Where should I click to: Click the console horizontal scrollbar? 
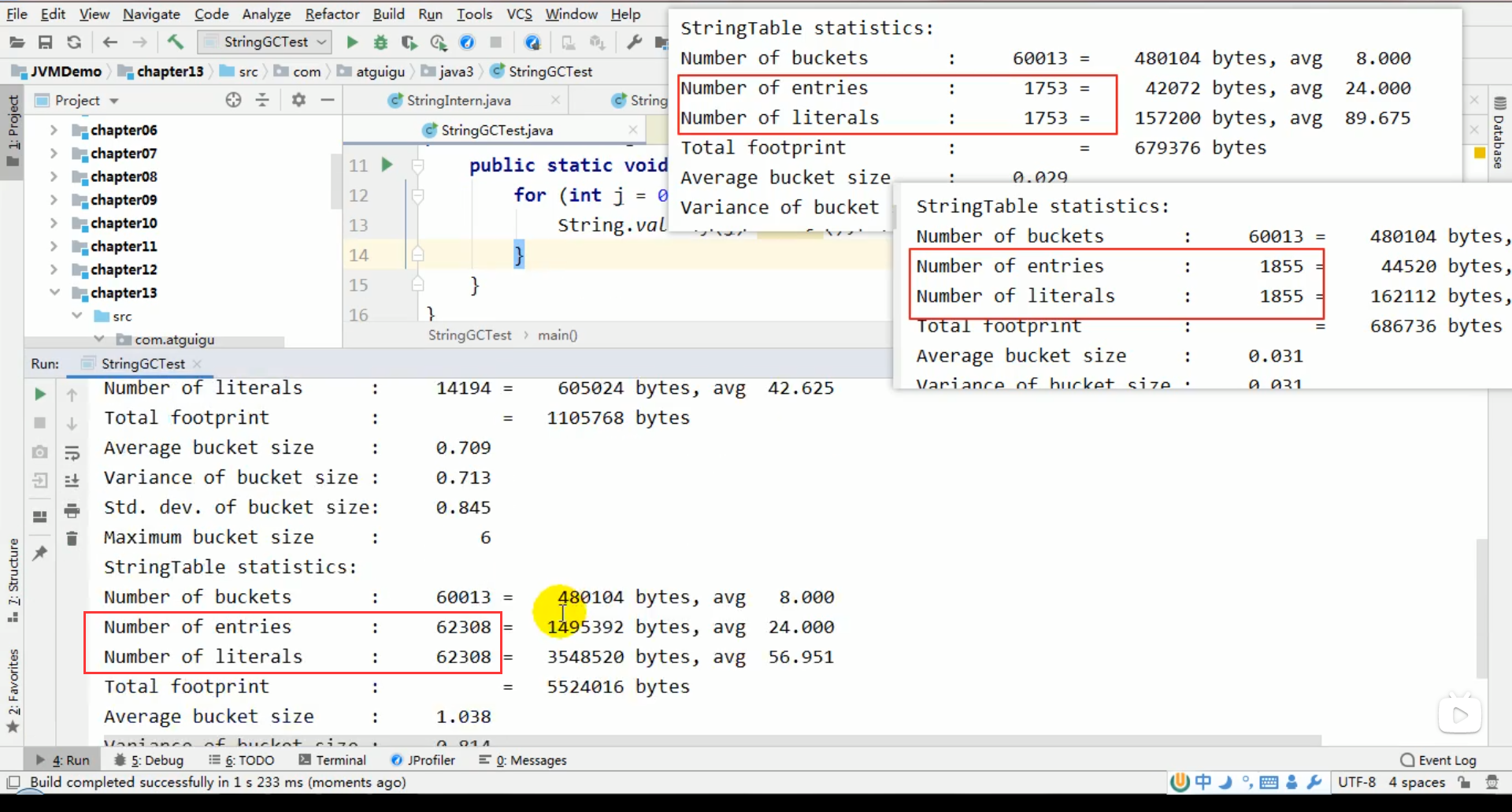coord(712,741)
